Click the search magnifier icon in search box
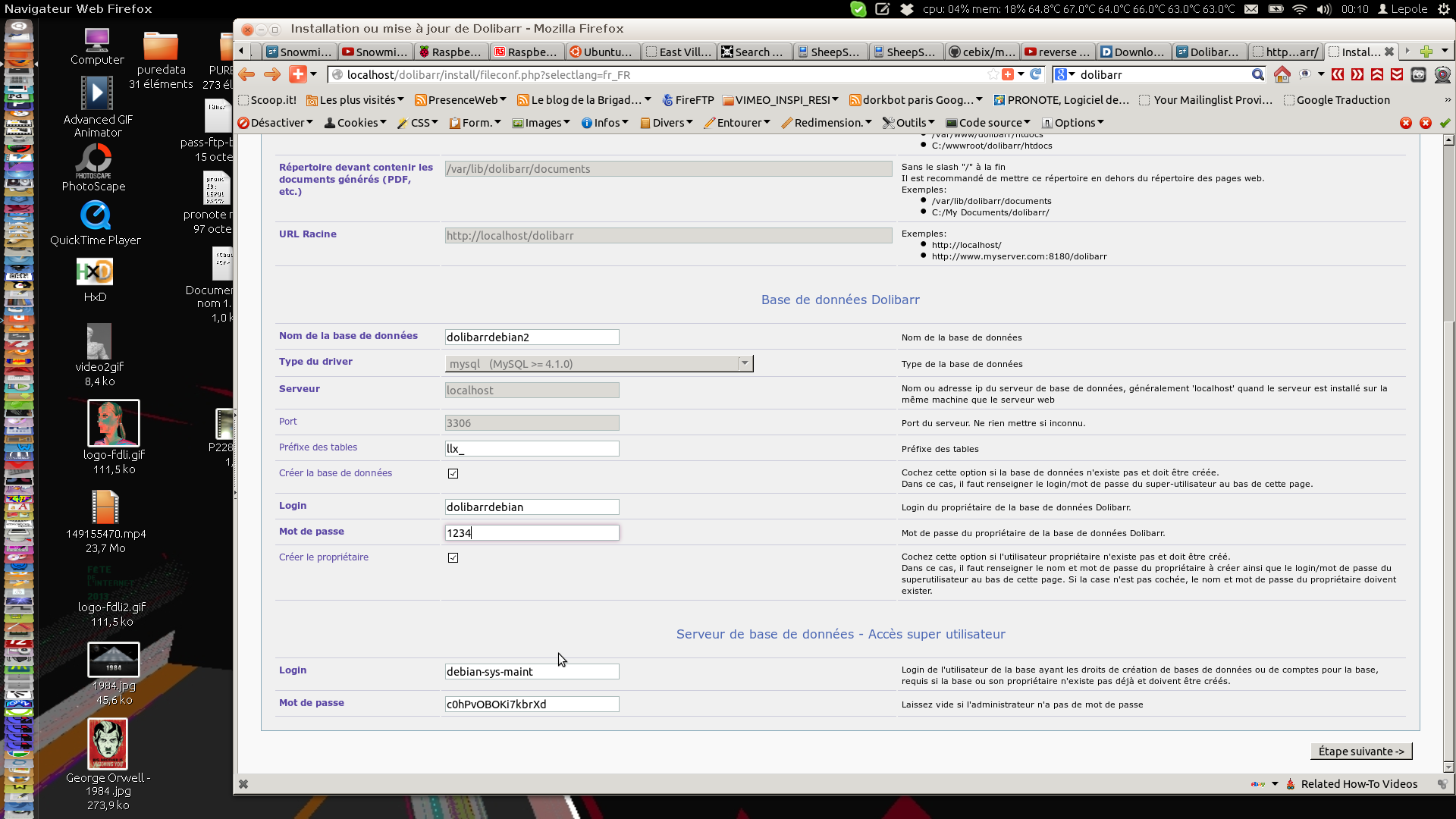1456x819 pixels. coord(1257,74)
